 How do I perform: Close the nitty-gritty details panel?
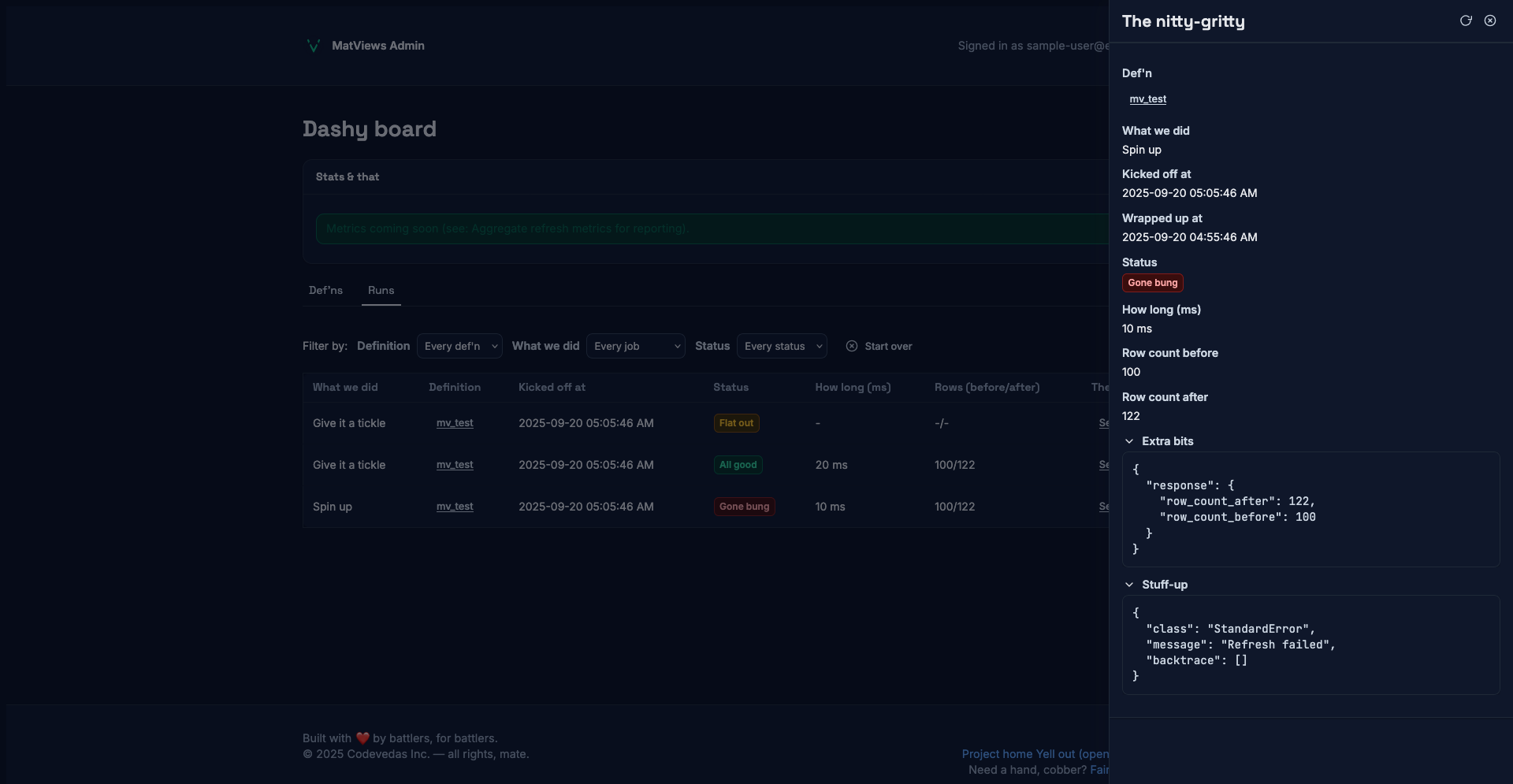[1490, 21]
